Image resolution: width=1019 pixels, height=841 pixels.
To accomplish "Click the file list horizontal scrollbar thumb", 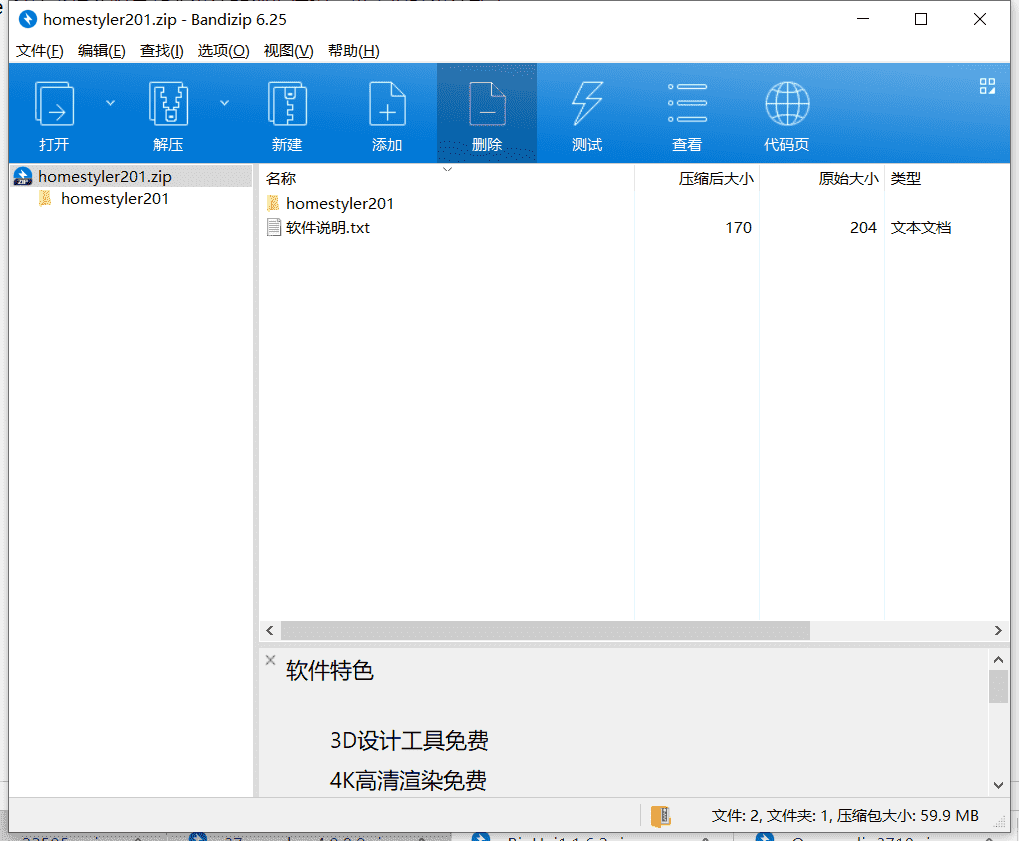I will [x=545, y=630].
